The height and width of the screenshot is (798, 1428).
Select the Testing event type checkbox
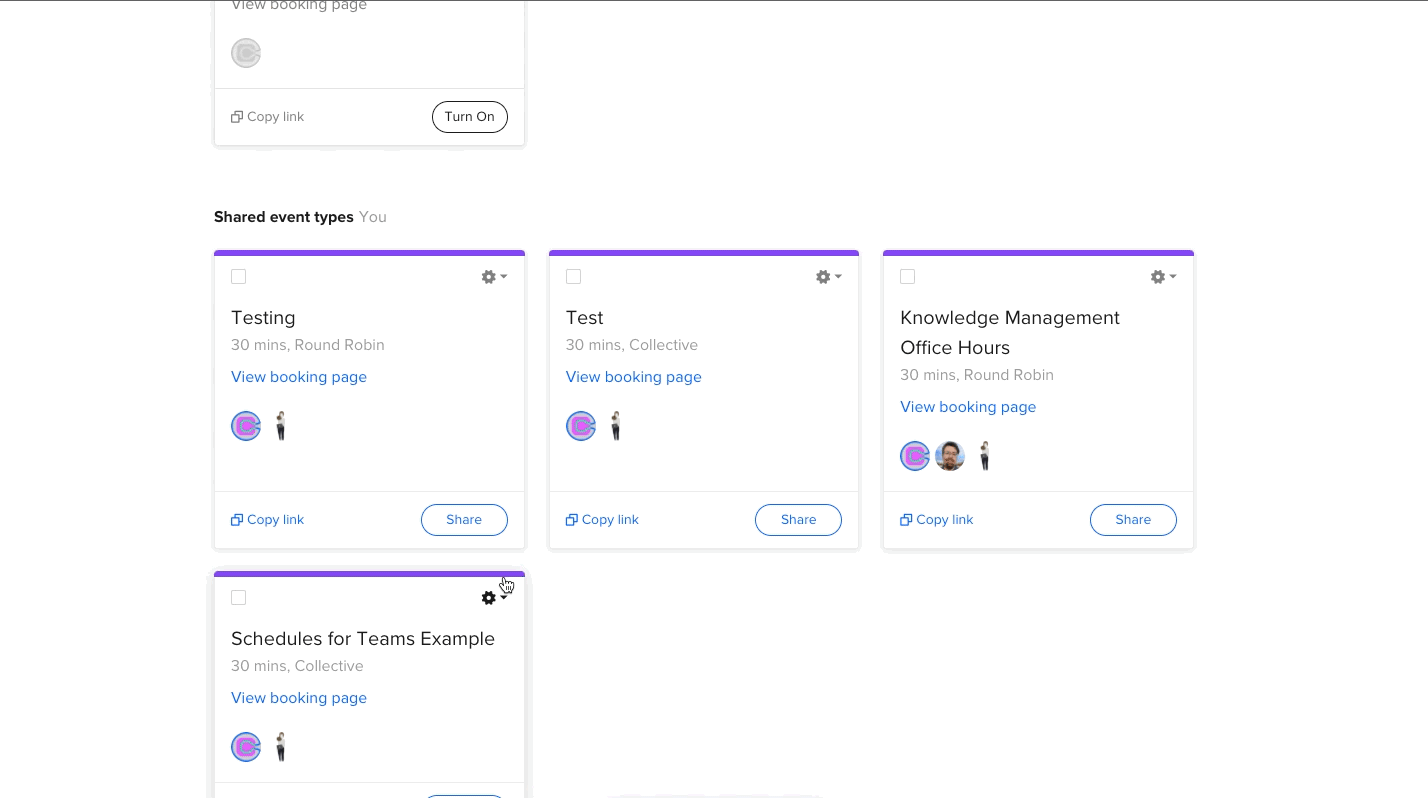click(239, 277)
